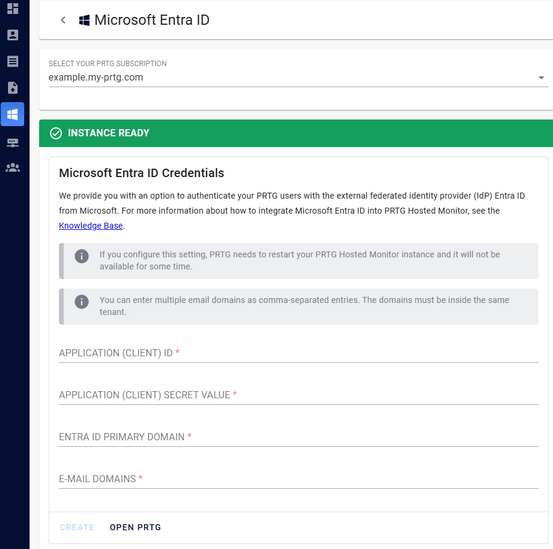Image resolution: width=553 pixels, height=549 pixels.
Task: Focus the Application (Client) ID field
Action: [298, 353]
